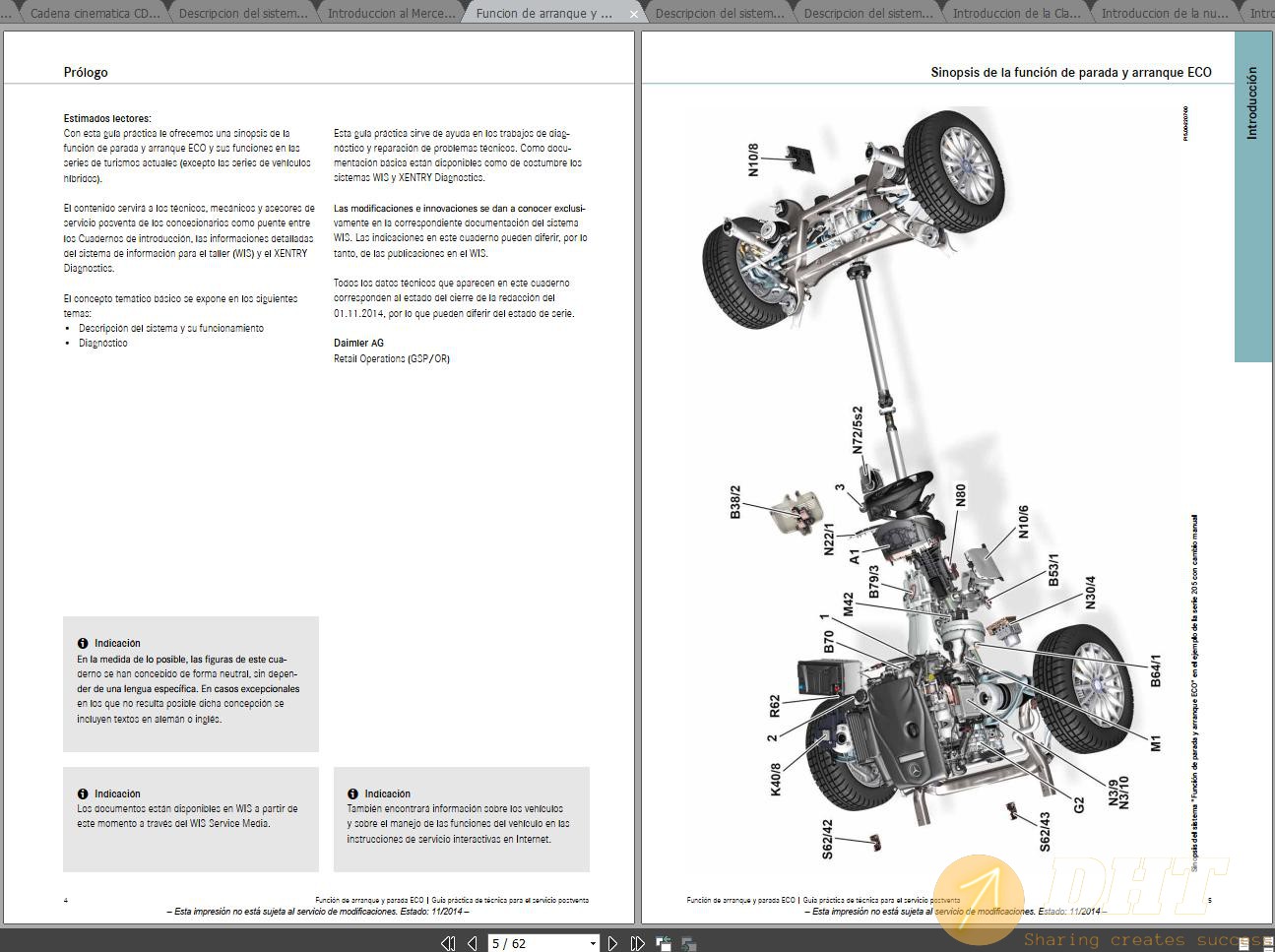Go to next page arrow
This screenshot has width=1275, height=952.
[x=612, y=943]
